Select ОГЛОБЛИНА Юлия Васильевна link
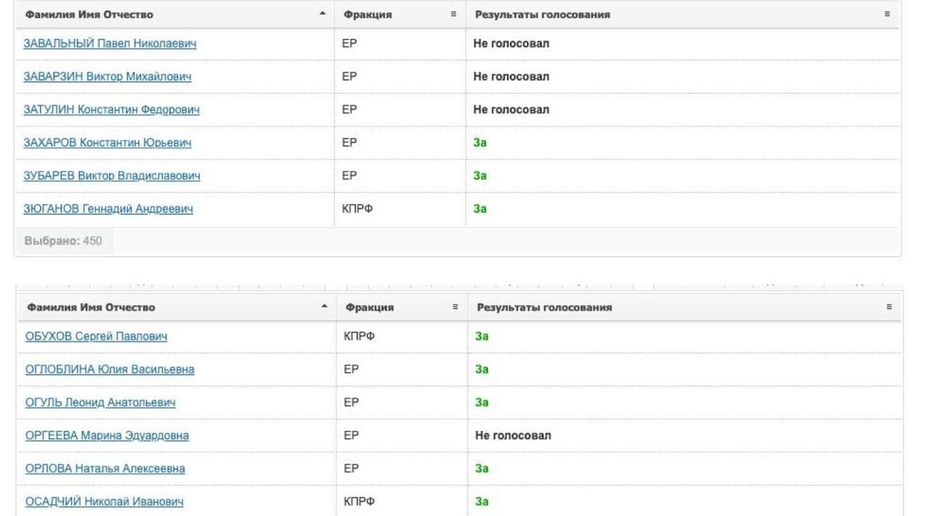Image resolution: width=930 pixels, height=516 pixels. 110,370
